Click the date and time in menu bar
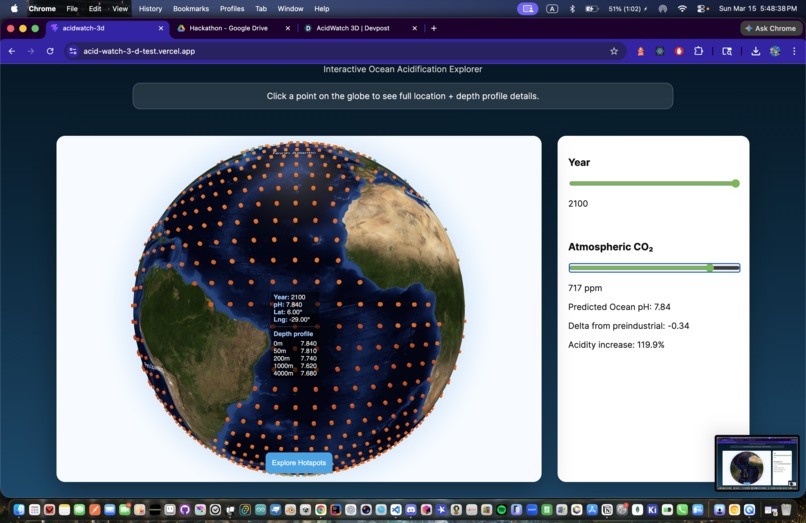This screenshot has width=806, height=523. [758, 9]
